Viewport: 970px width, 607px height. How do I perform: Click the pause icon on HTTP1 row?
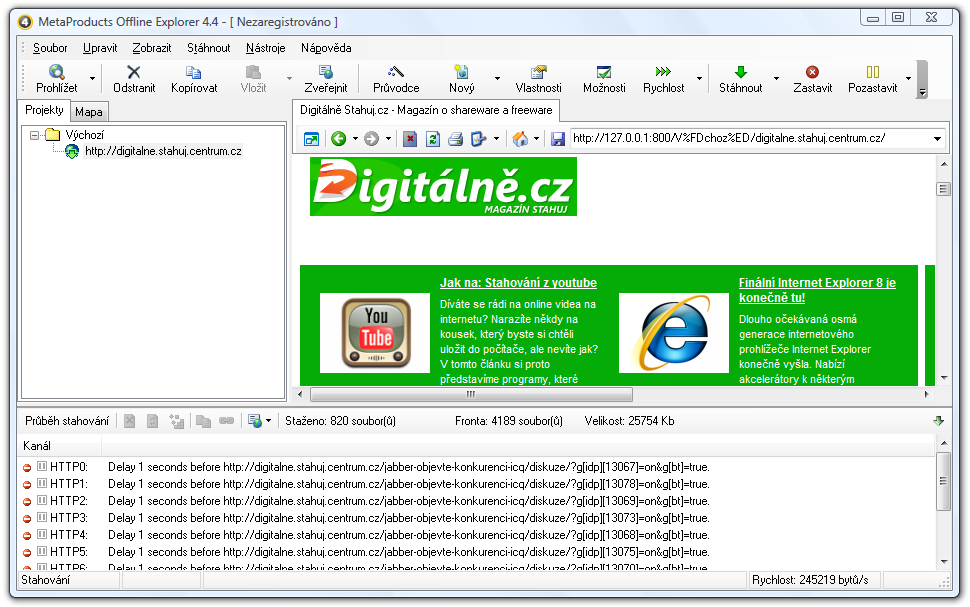42,483
